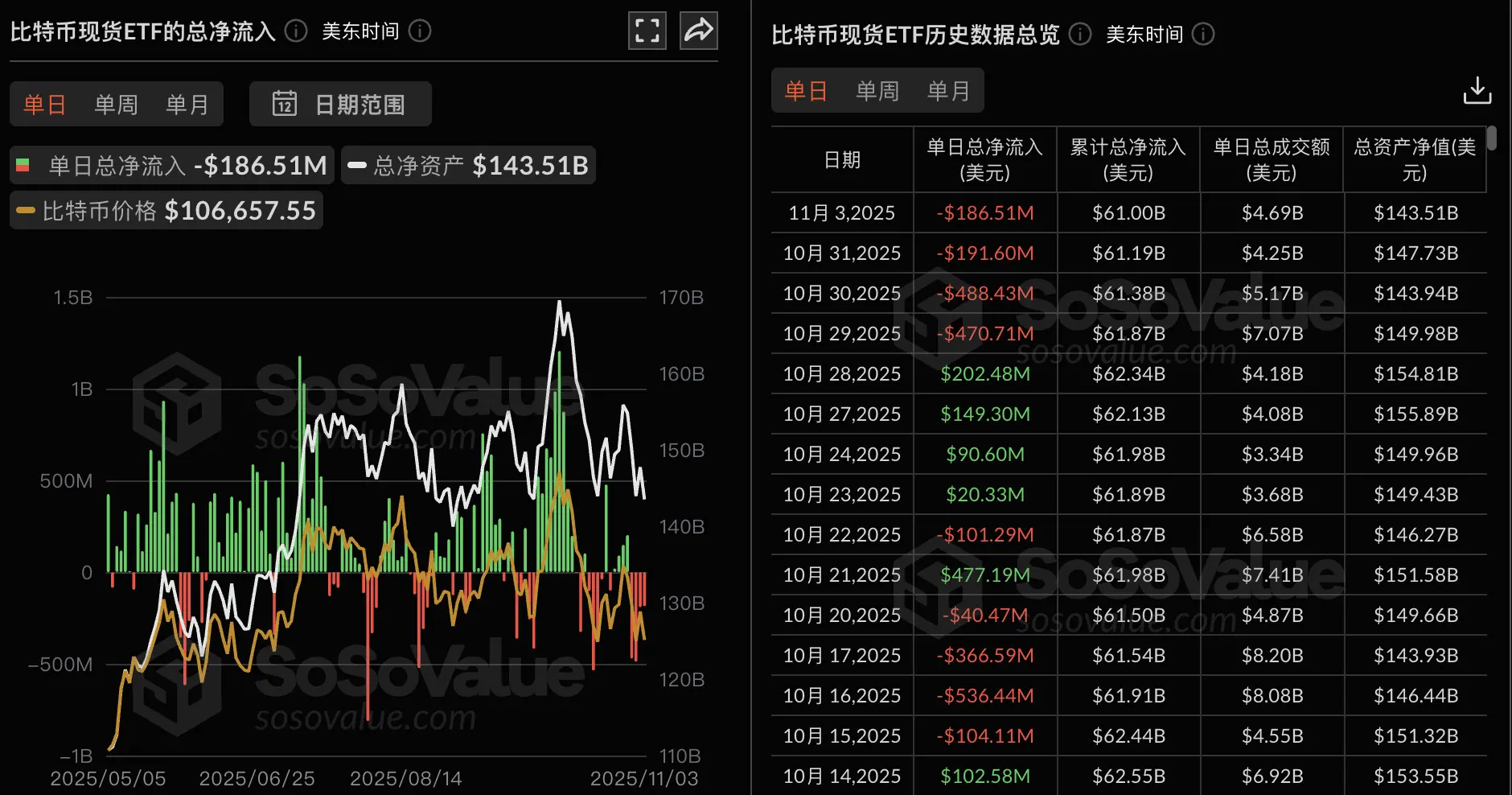Download the historical ETF data
Viewport: 1512px width, 795px height.
[1477, 91]
